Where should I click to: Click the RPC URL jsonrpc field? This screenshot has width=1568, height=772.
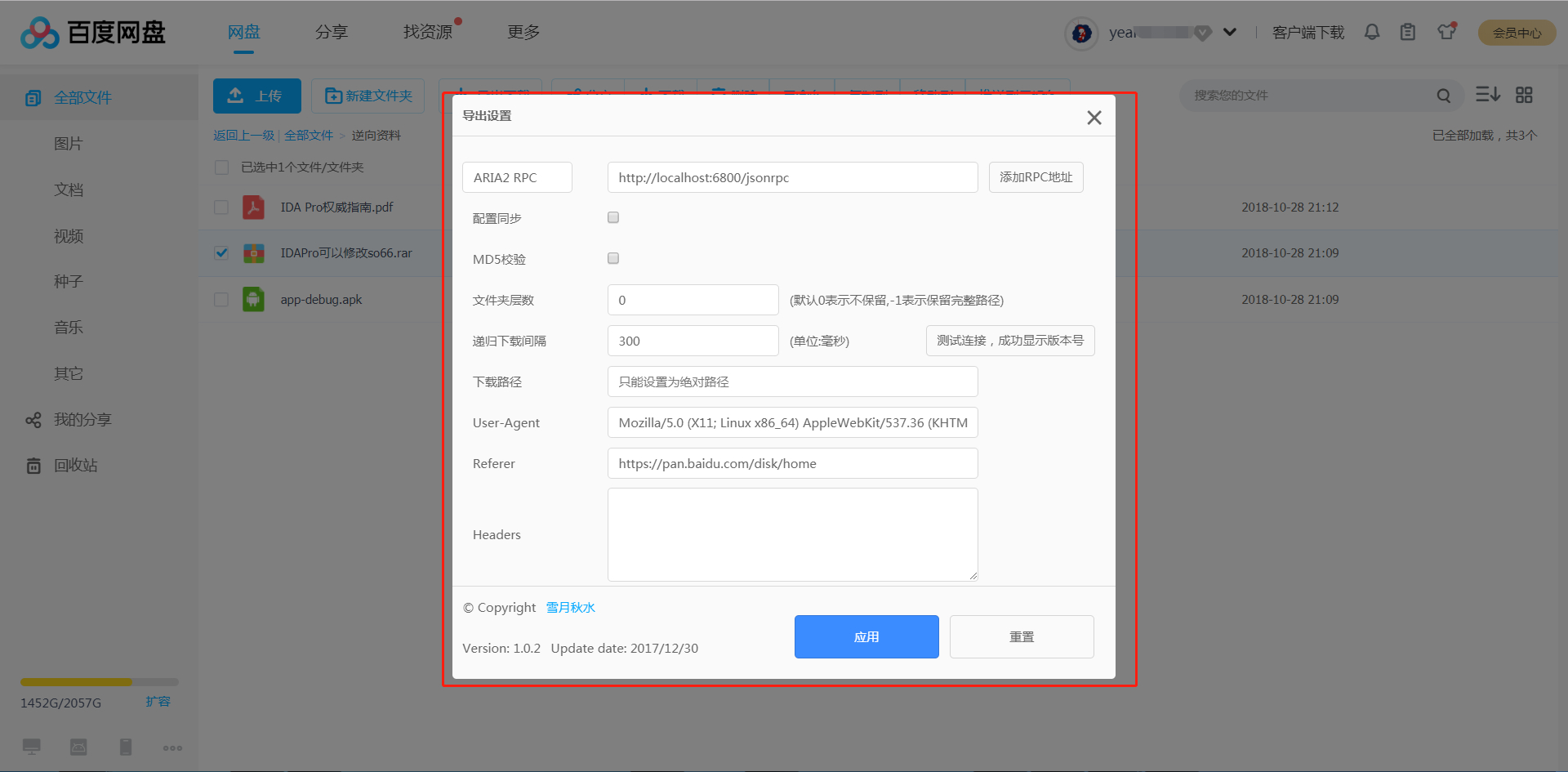click(793, 177)
